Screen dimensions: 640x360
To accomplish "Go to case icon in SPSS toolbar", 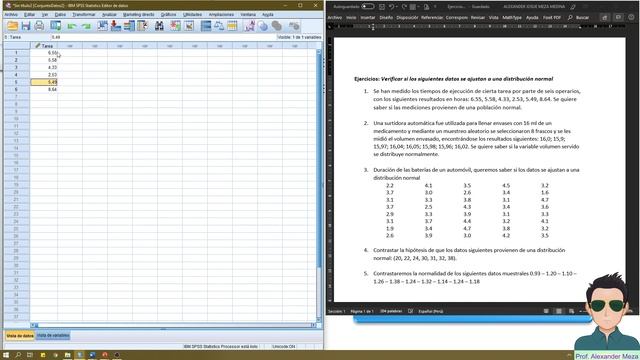I will pos(102,26).
